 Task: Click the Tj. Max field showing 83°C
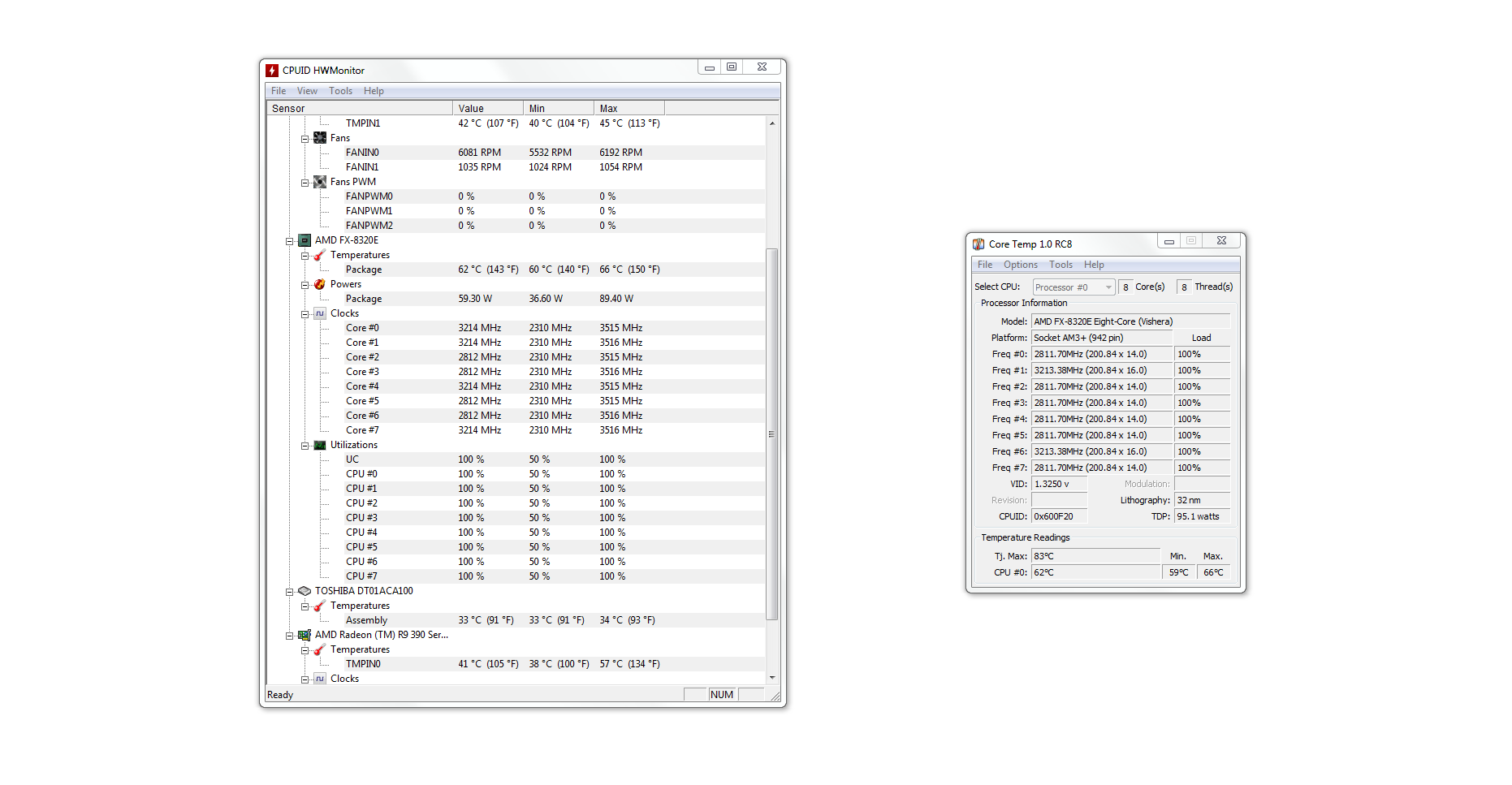pyautogui.click(x=1096, y=556)
